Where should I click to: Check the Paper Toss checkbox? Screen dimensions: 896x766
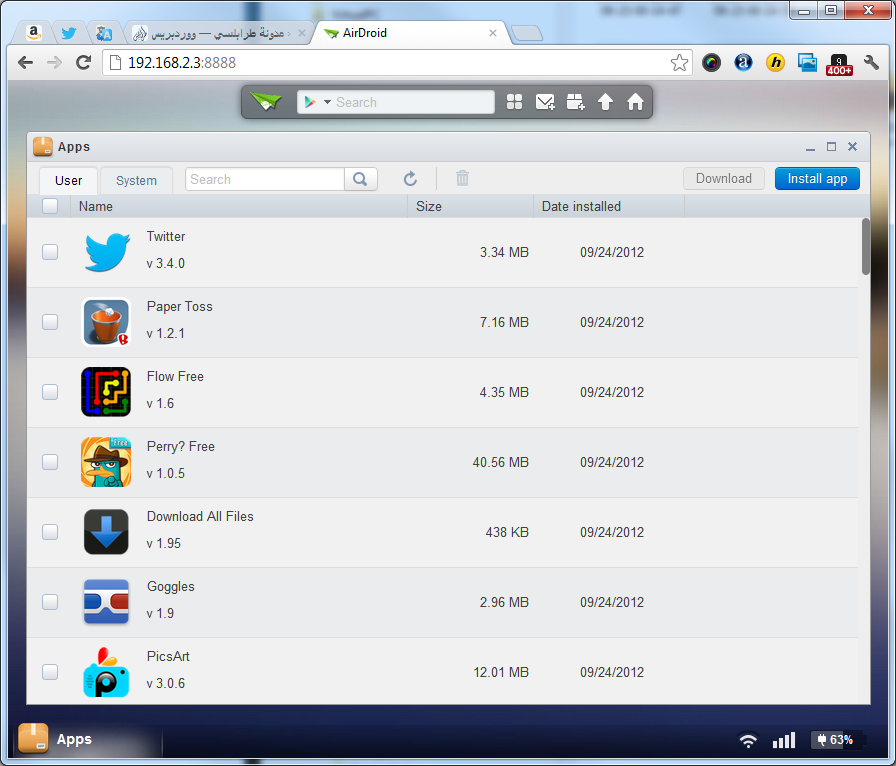[50, 322]
